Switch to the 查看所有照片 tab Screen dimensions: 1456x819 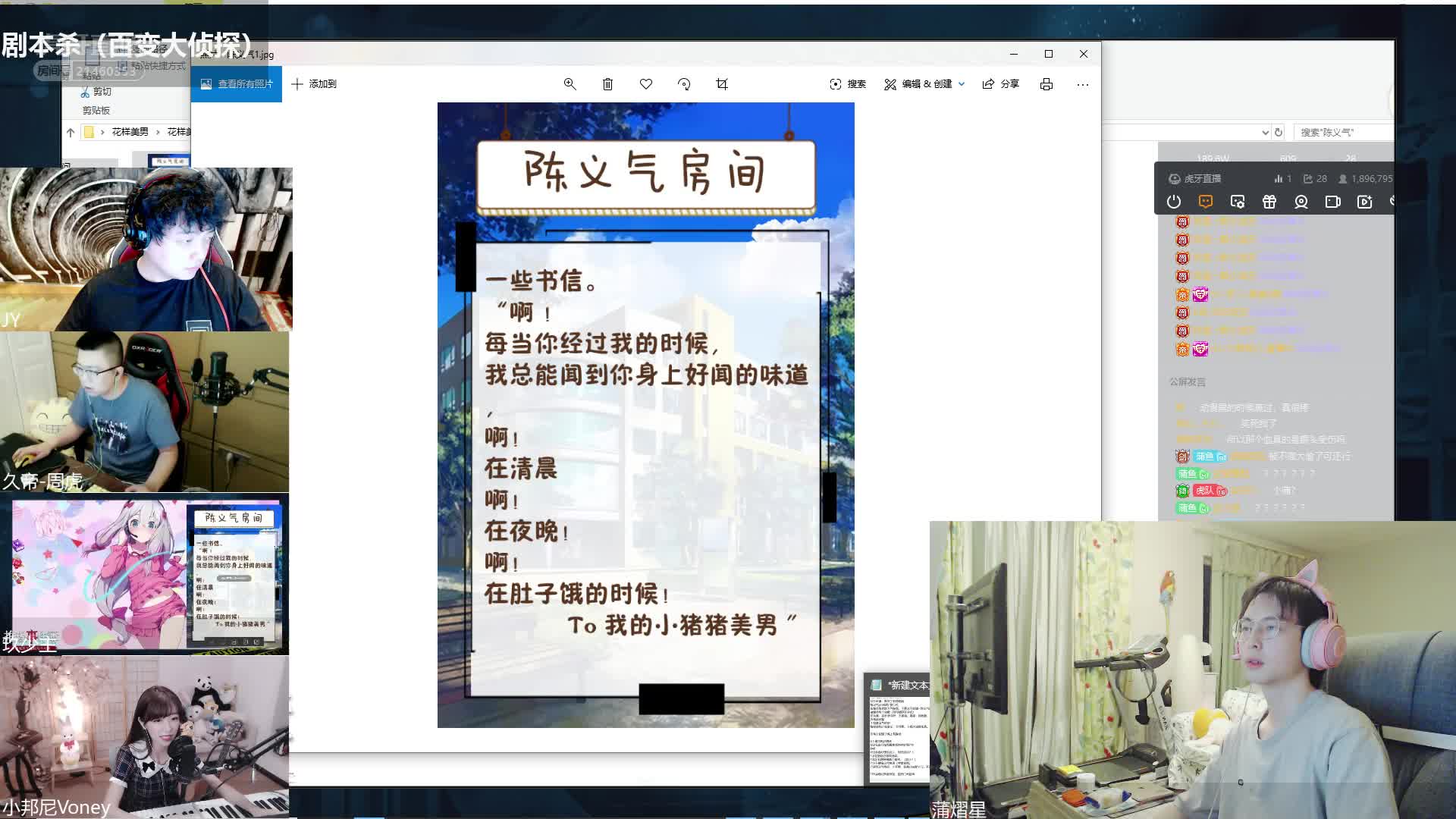coord(236,84)
